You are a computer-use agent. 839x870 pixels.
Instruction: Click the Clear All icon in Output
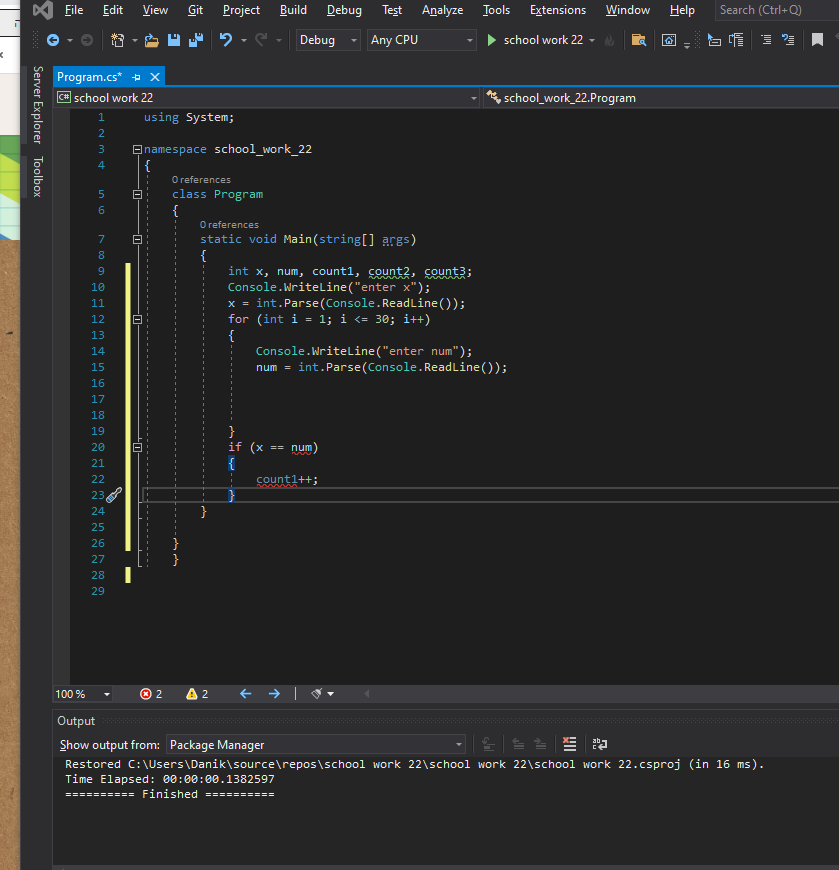[x=570, y=744]
